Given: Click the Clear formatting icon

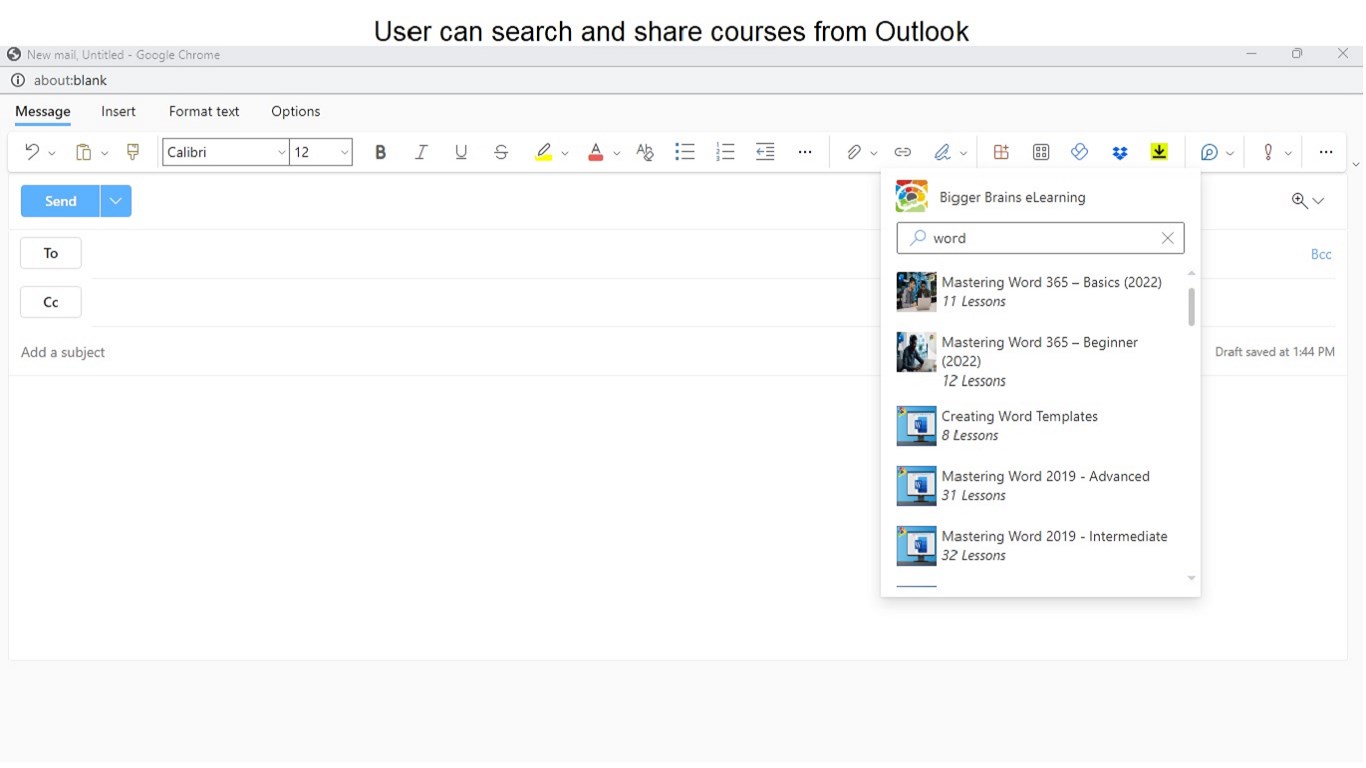Looking at the screenshot, I should tap(645, 152).
